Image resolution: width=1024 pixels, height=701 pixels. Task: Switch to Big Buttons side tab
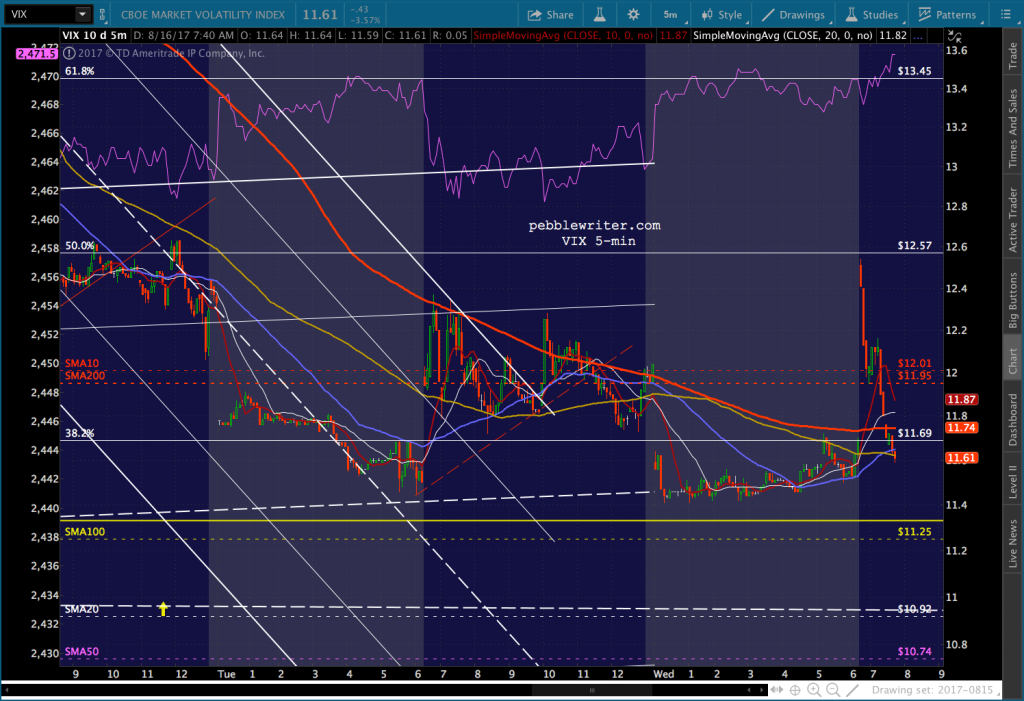tap(1013, 300)
